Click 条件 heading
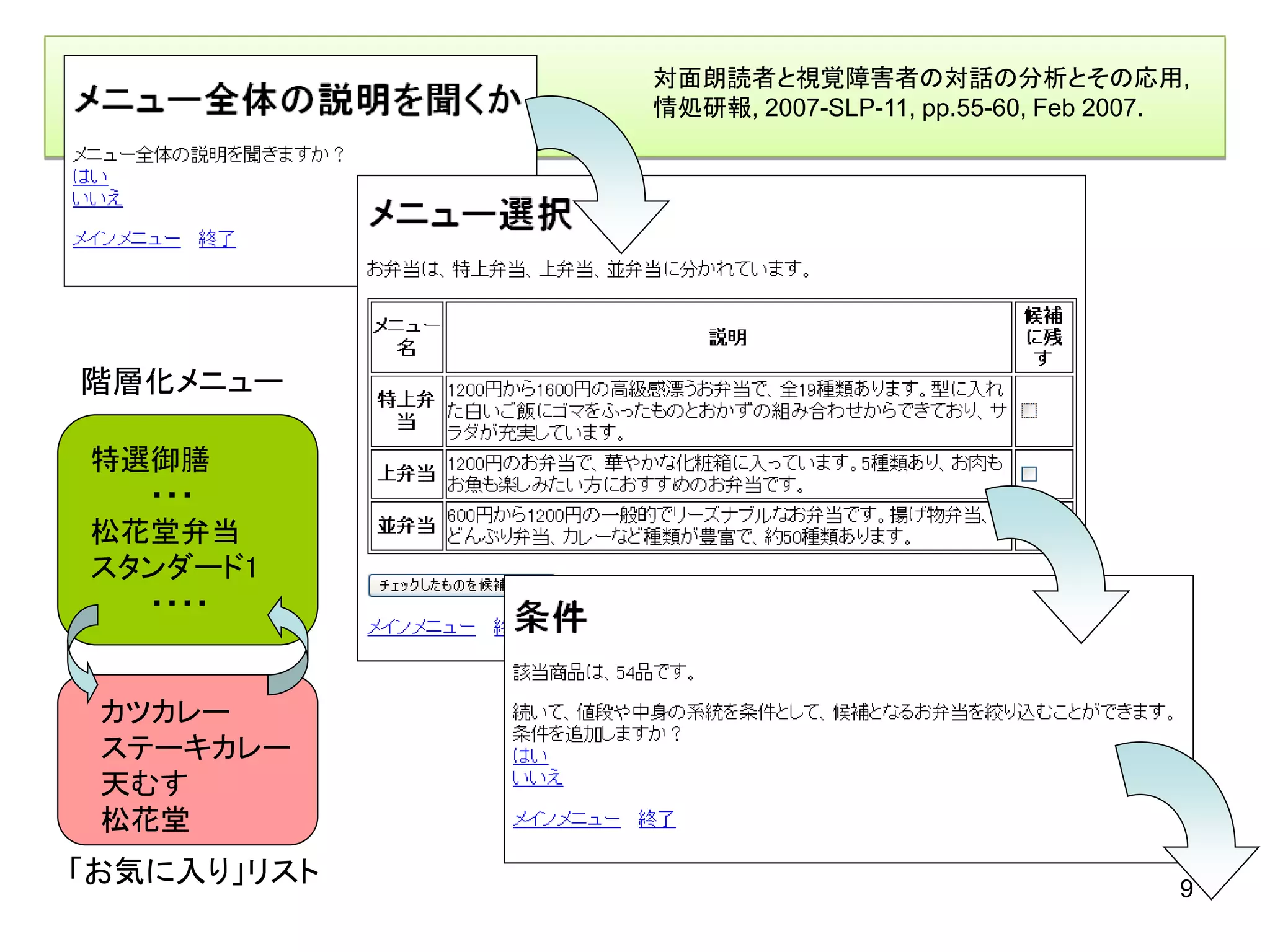The height and width of the screenshot is (952, 1270). coord(551,617)
